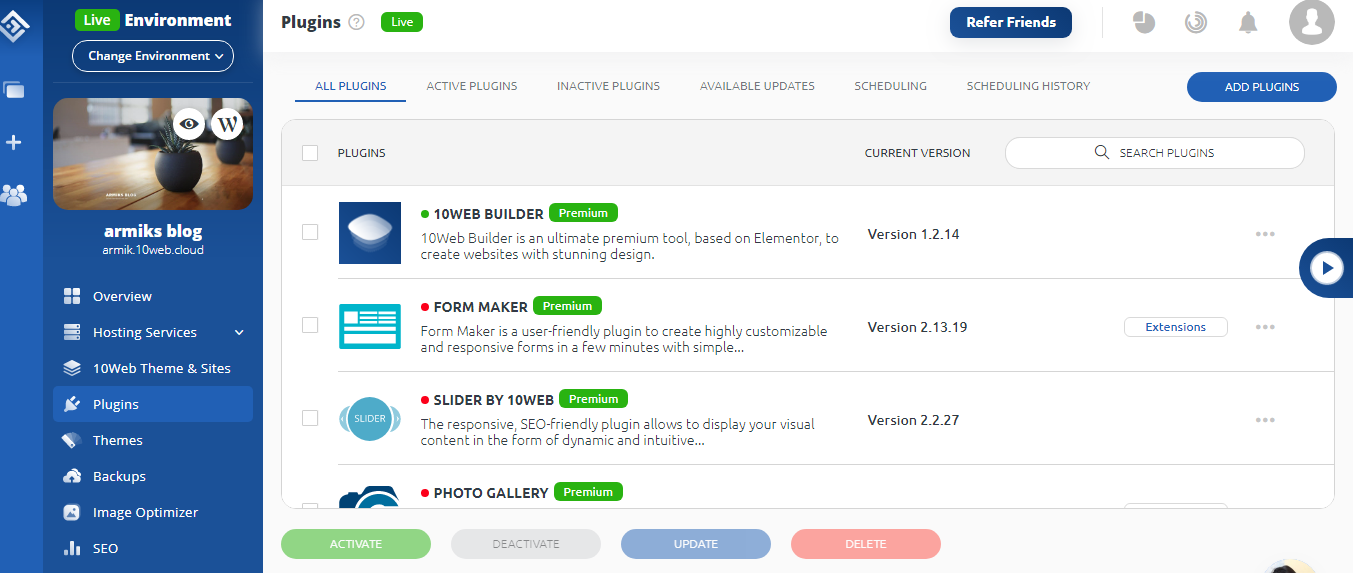Open the pie chart icon in header

coord(1144,22)
